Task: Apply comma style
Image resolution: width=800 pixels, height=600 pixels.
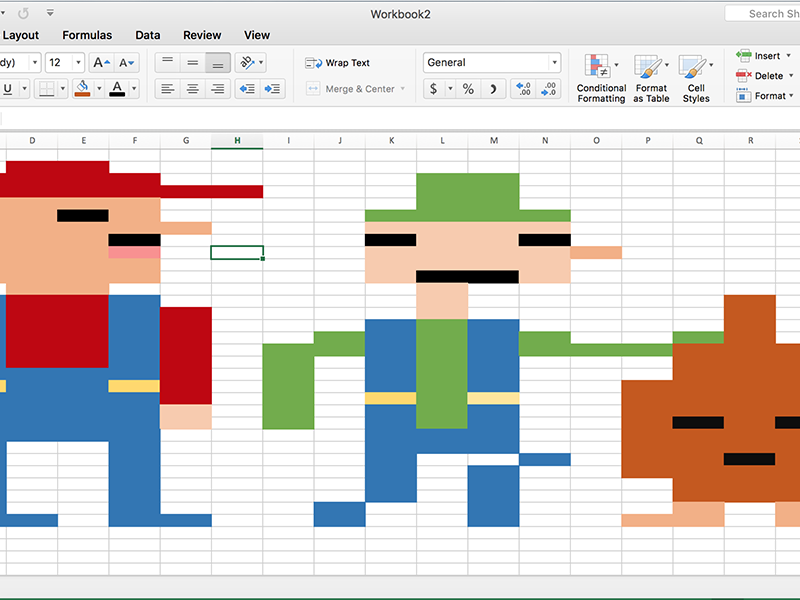Action: click(x=493, y=89)
